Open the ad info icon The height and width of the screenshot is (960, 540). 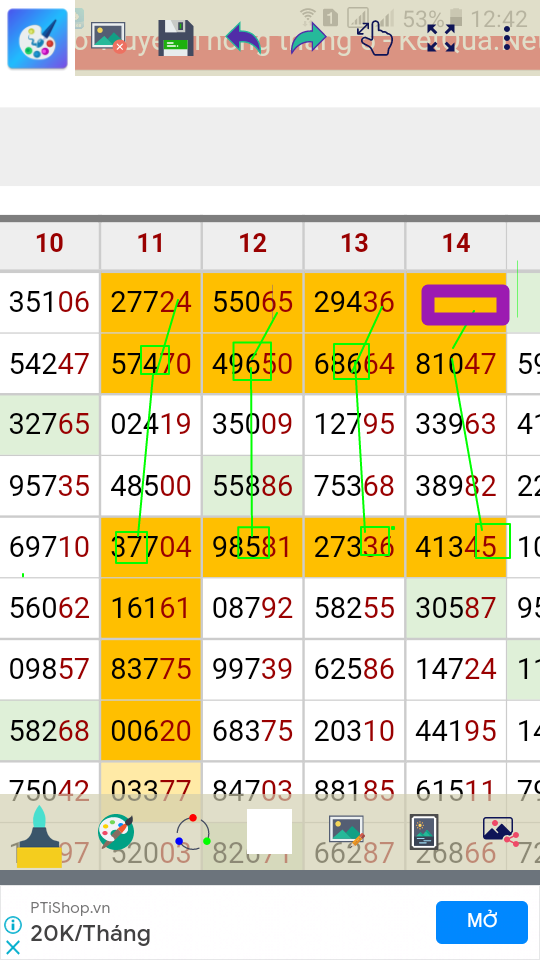(13, 924)
